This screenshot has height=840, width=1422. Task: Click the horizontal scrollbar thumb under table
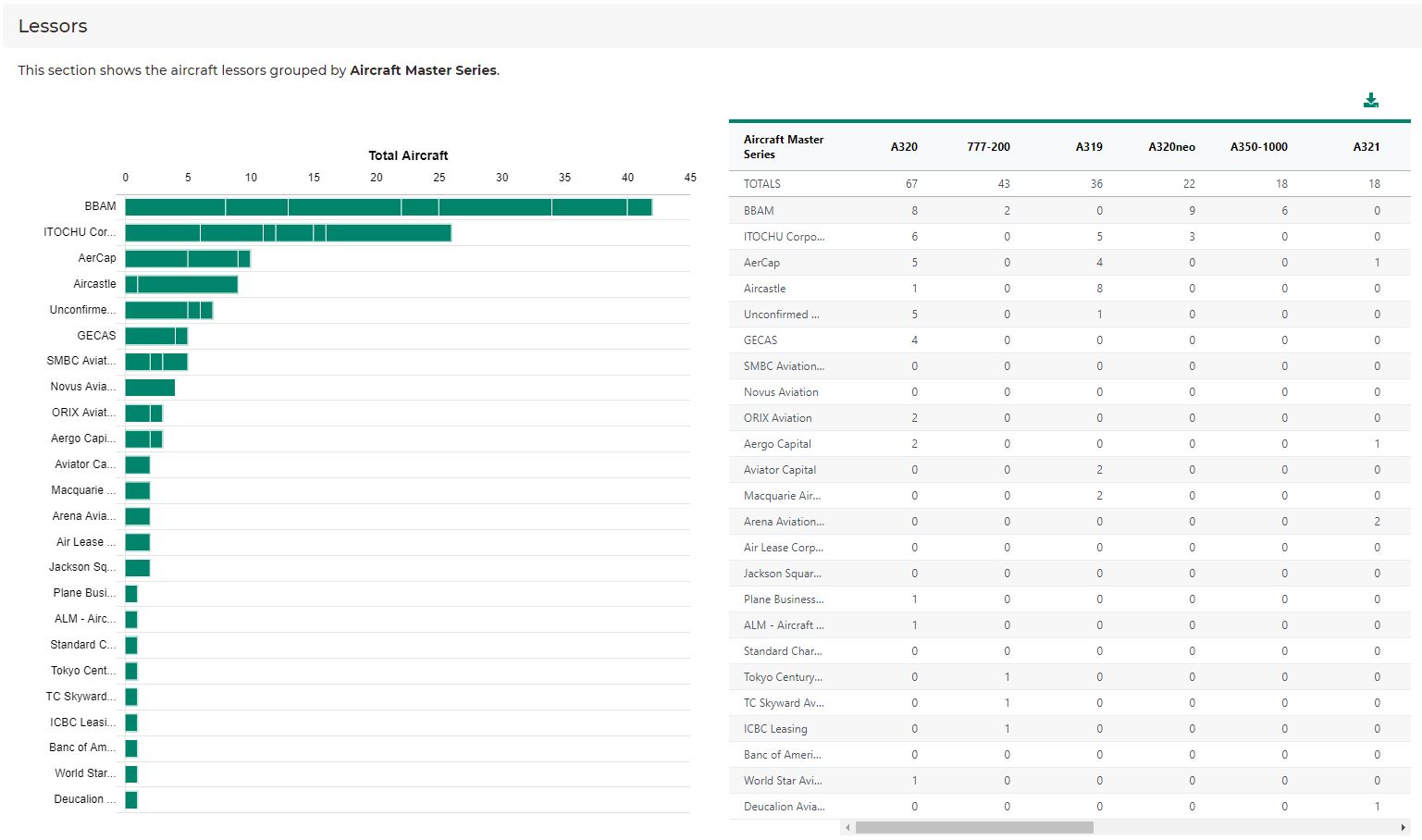[974, 827]
